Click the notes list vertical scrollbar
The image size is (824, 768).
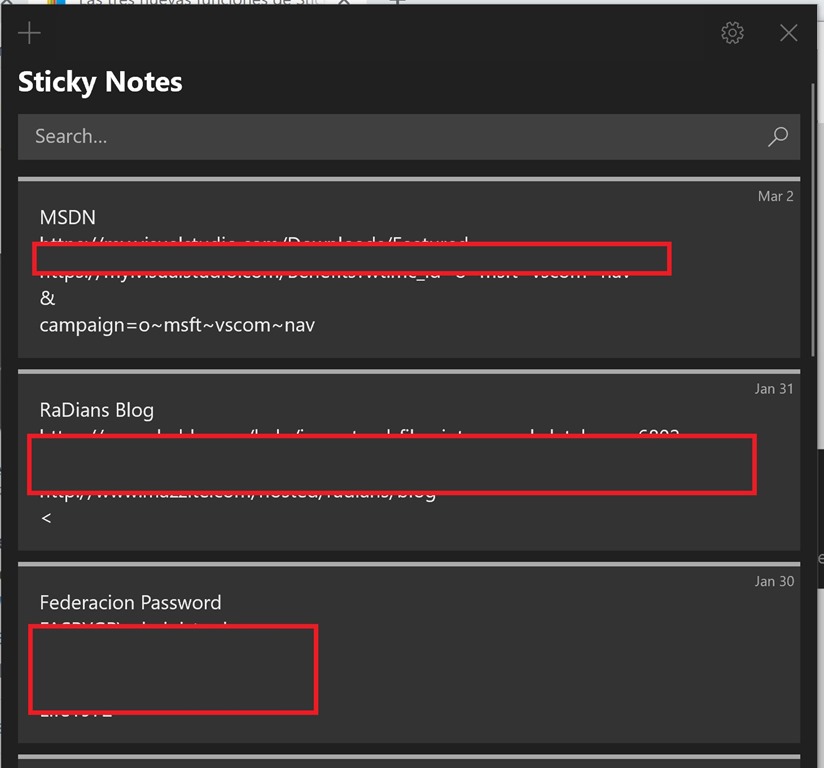click(812, 220)
